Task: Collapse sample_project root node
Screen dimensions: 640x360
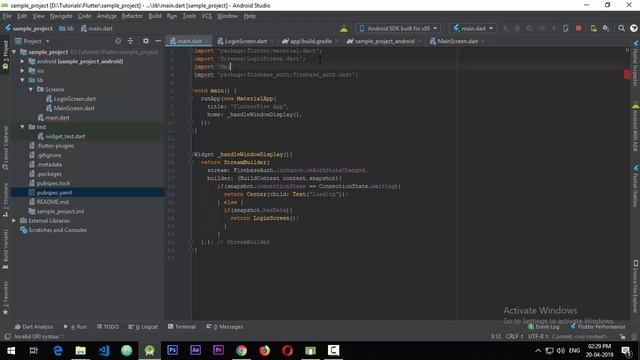Action: [x=14, y=52]
